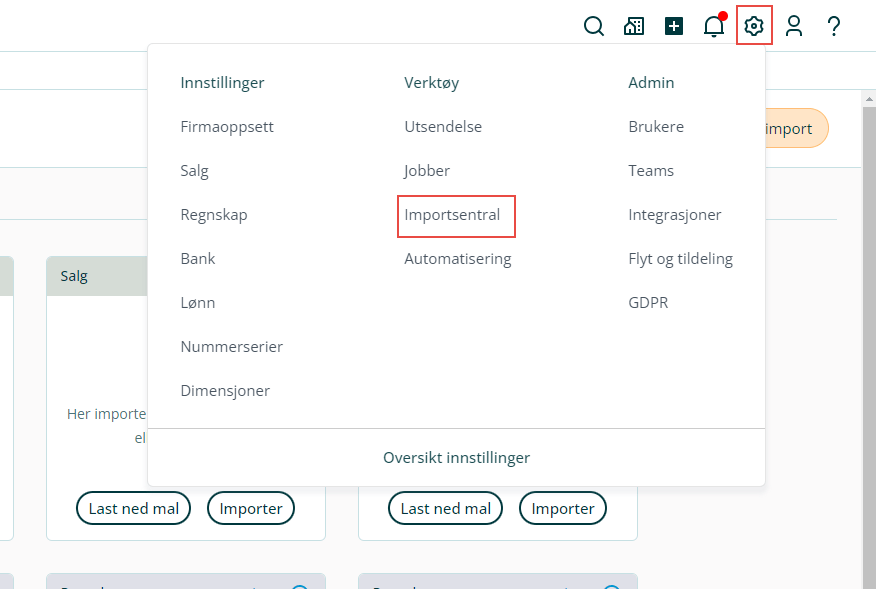Open Integrasjoner from Admin

(675, 215)
